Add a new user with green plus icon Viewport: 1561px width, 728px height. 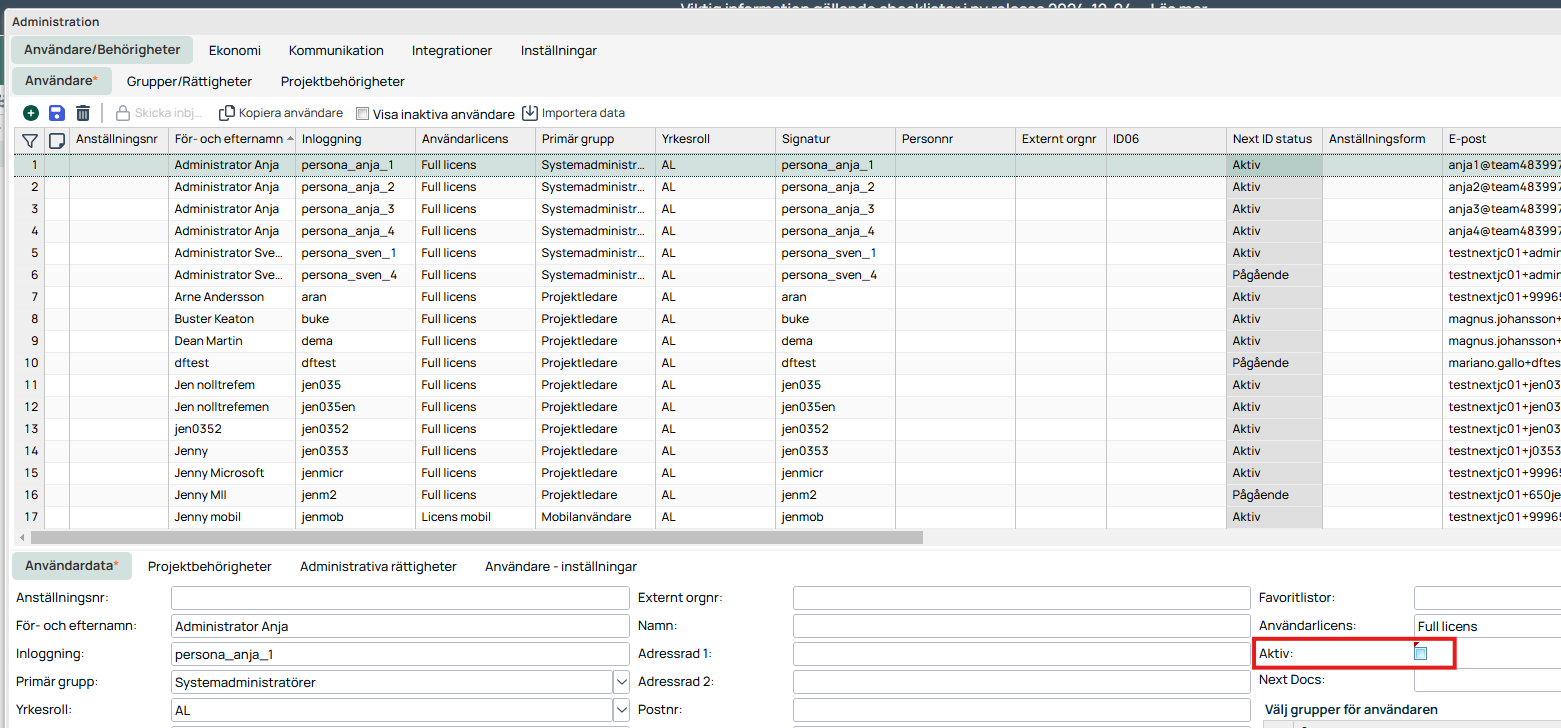point(31,113)
